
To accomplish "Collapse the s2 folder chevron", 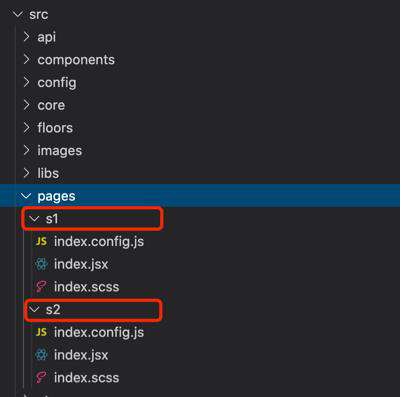I will tap(34, 310).
